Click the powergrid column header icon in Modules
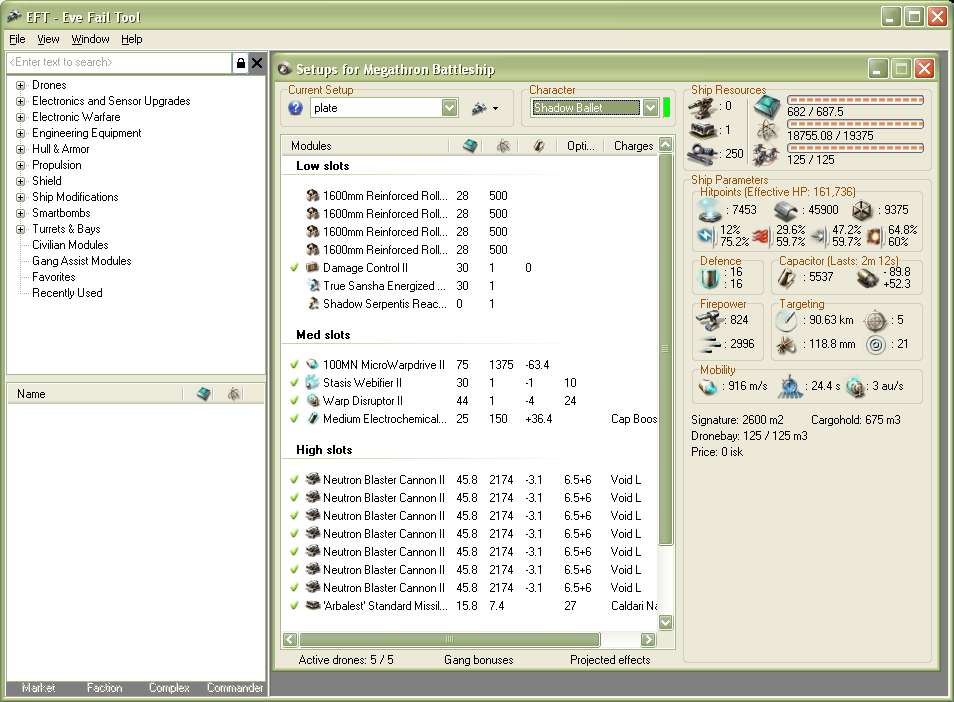This screenshot has width=954, height=702. (x=502, y=146)
